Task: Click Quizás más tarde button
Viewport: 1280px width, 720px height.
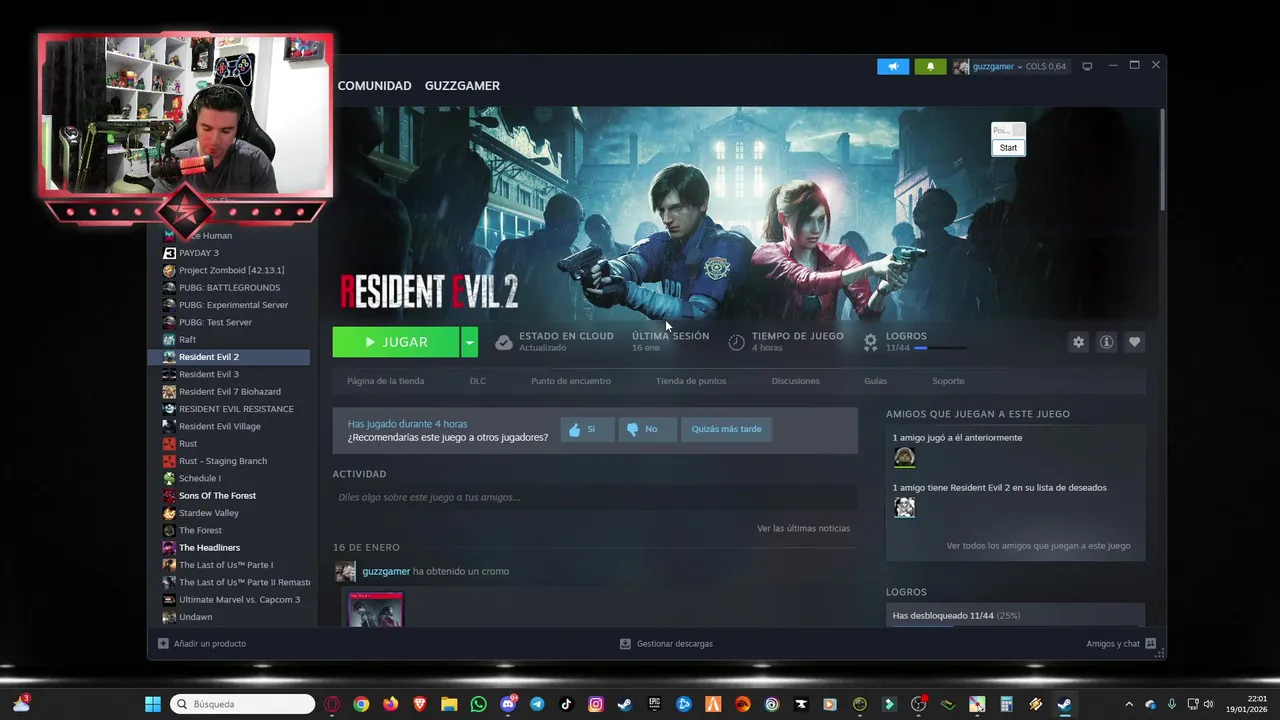Action: [x=726, y=430]
